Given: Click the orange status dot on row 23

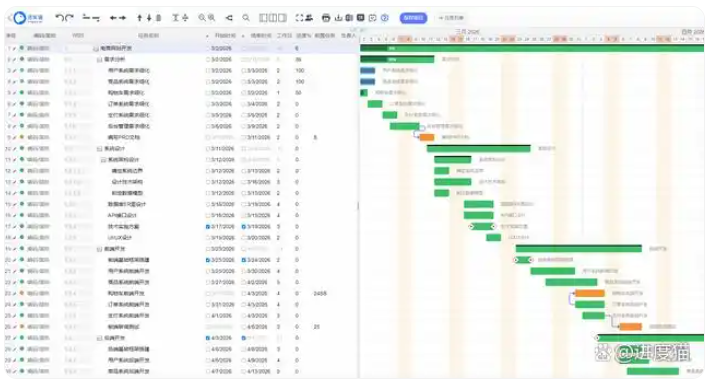Looking at the screenshot, I should (21, 293).
